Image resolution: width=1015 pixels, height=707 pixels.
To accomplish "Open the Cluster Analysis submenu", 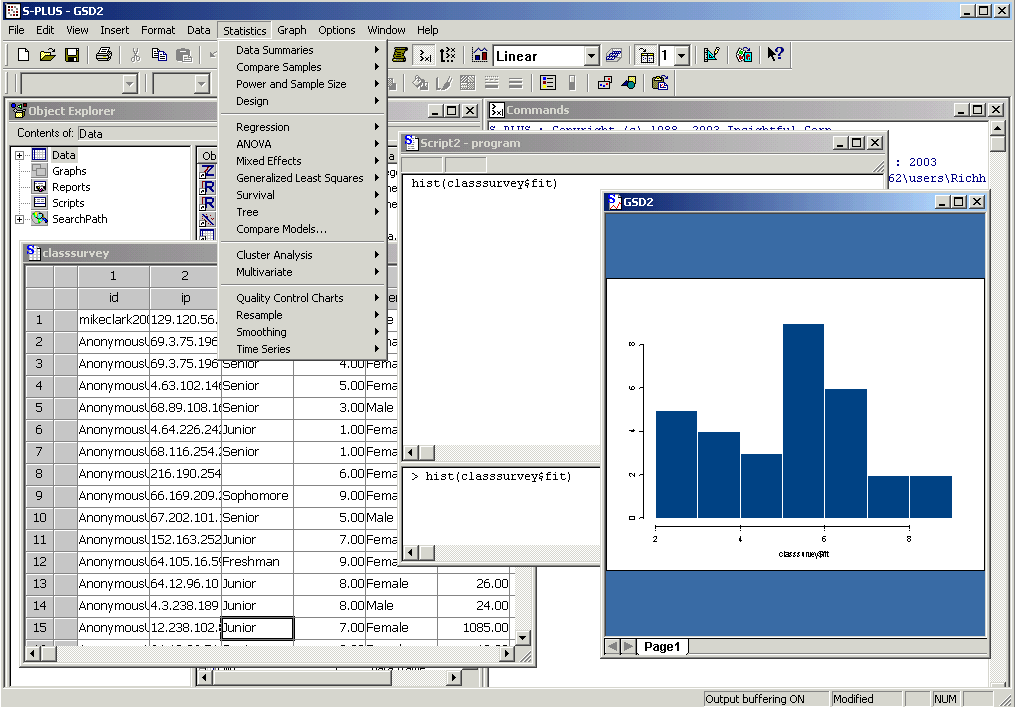I will tap(303, 255).
